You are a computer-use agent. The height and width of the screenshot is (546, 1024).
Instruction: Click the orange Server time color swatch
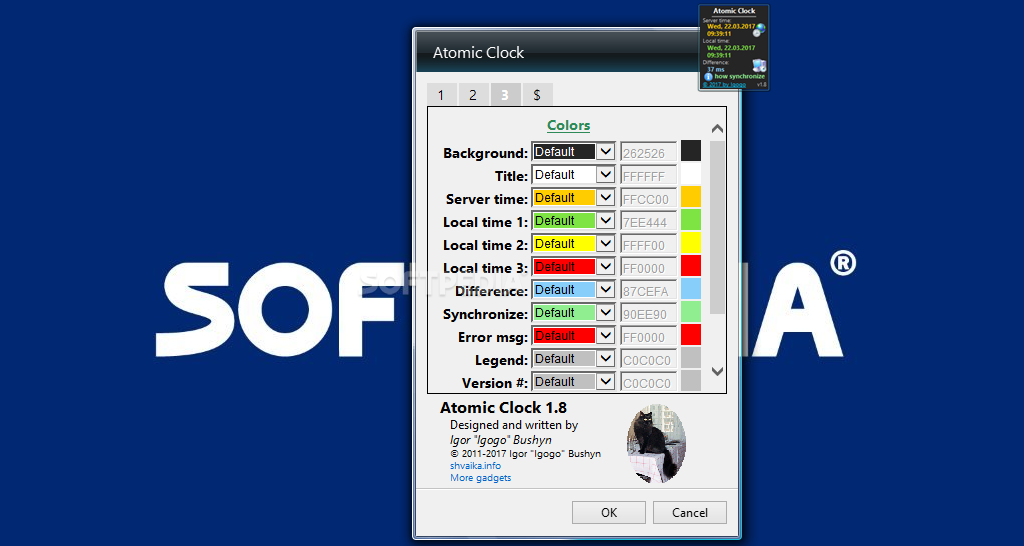tap(691, 197)
